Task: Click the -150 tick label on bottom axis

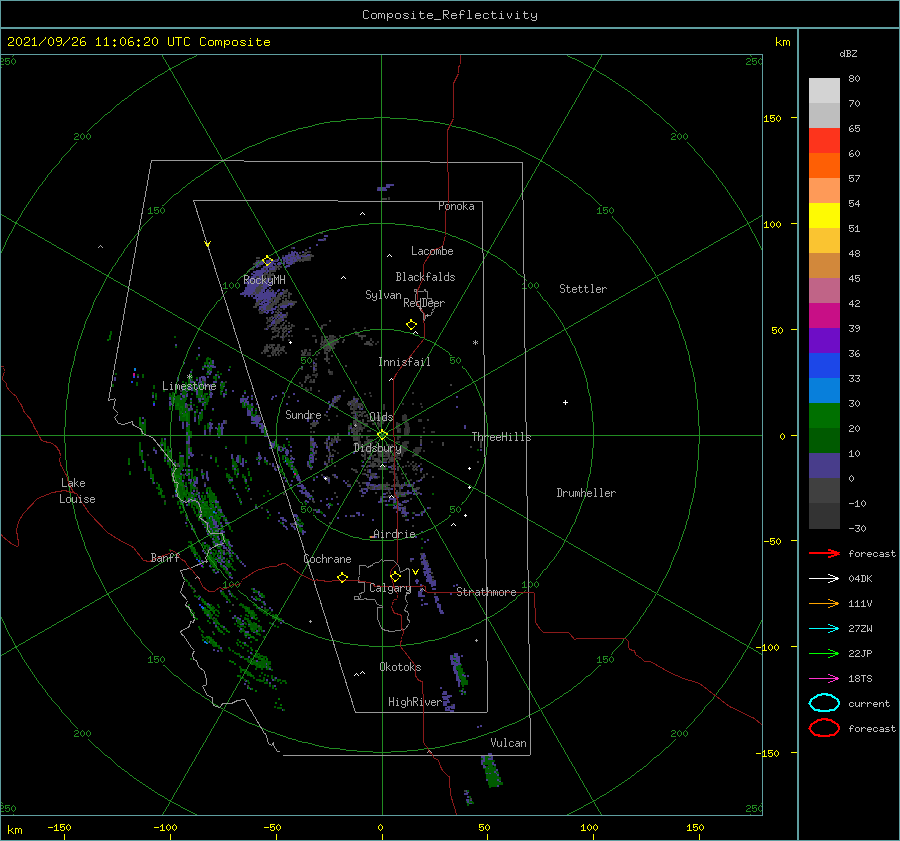Action: [x=59, y=827]
